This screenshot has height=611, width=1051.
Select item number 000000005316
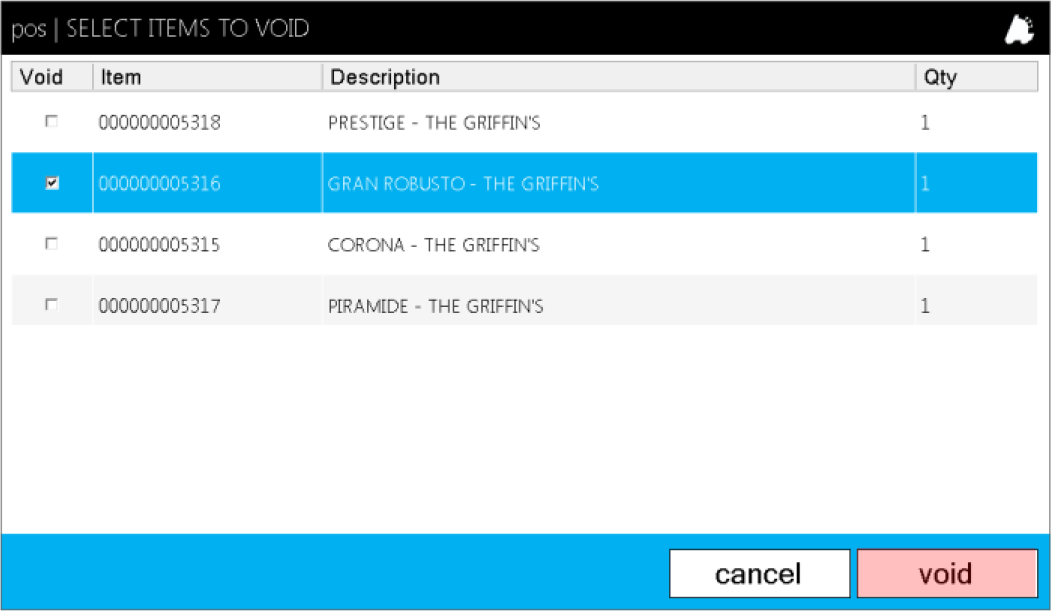pos(160,184)
